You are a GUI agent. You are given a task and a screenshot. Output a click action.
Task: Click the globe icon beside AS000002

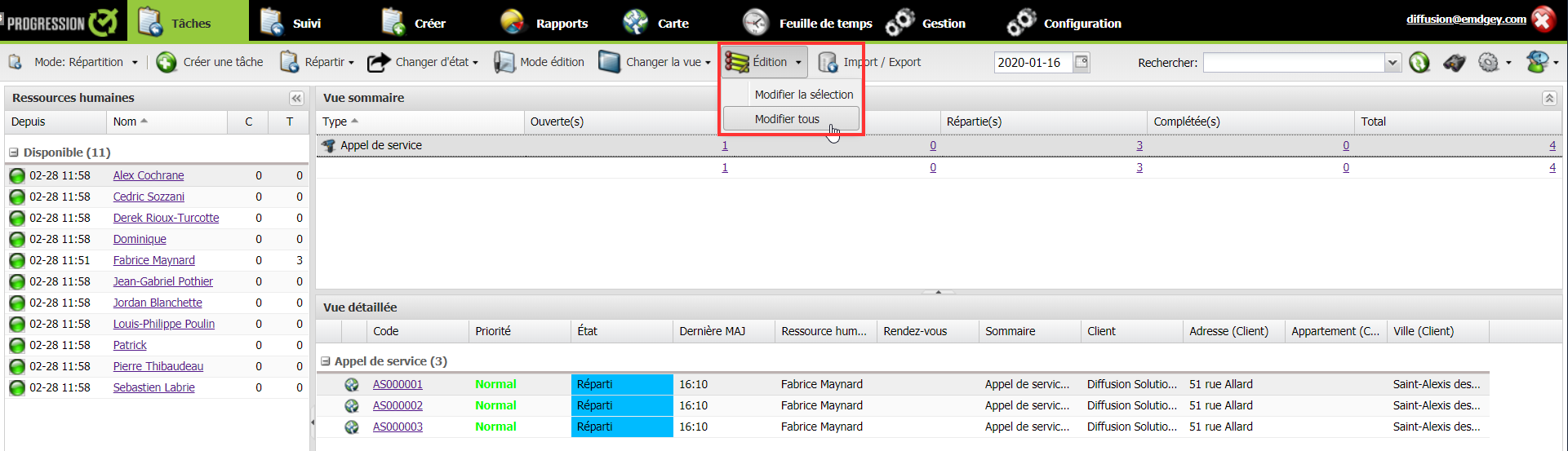tap(352, 405)
